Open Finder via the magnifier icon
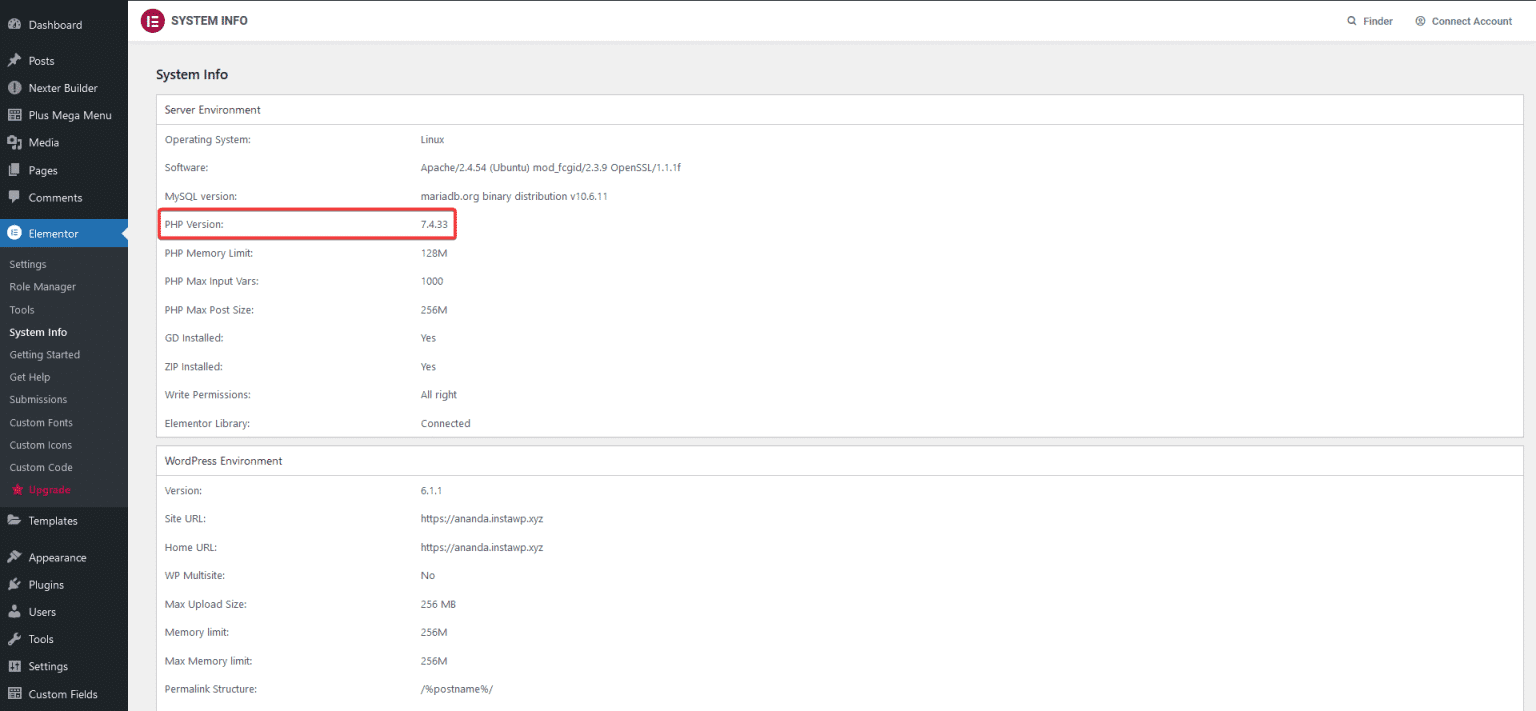 1350,20
